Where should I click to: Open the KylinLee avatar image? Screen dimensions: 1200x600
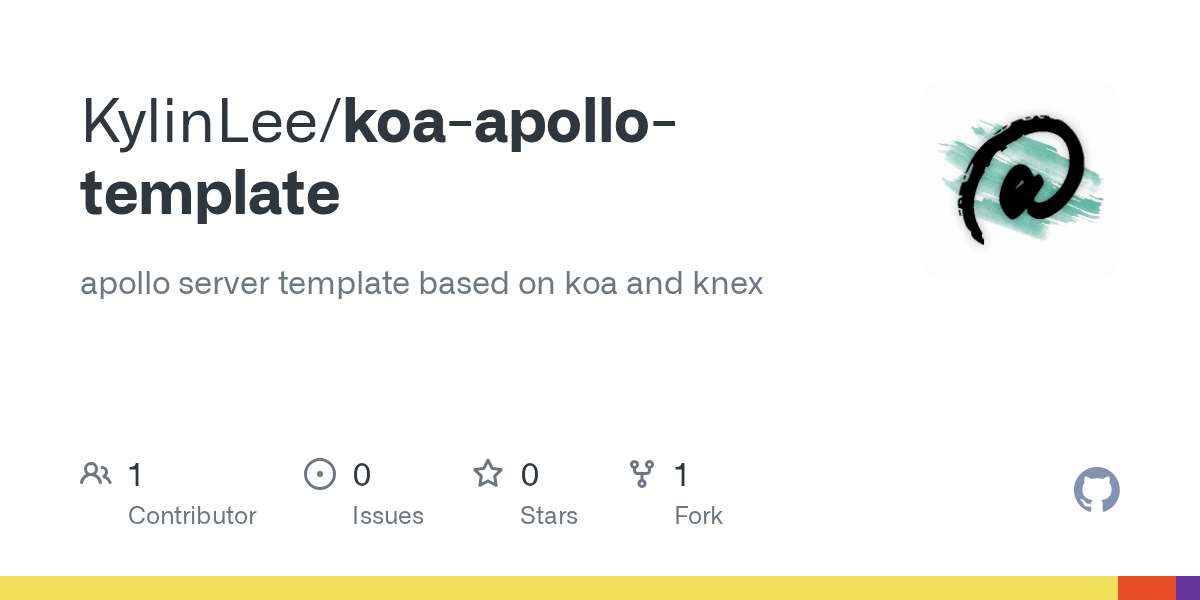point(1020,180)
